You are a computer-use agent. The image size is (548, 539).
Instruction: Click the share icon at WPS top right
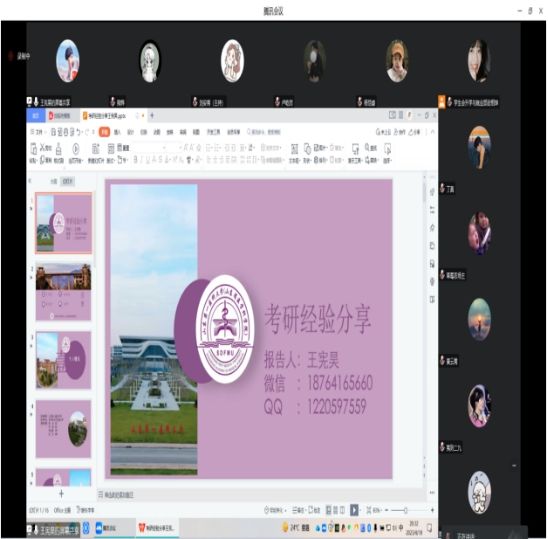[x=415, y=132]
